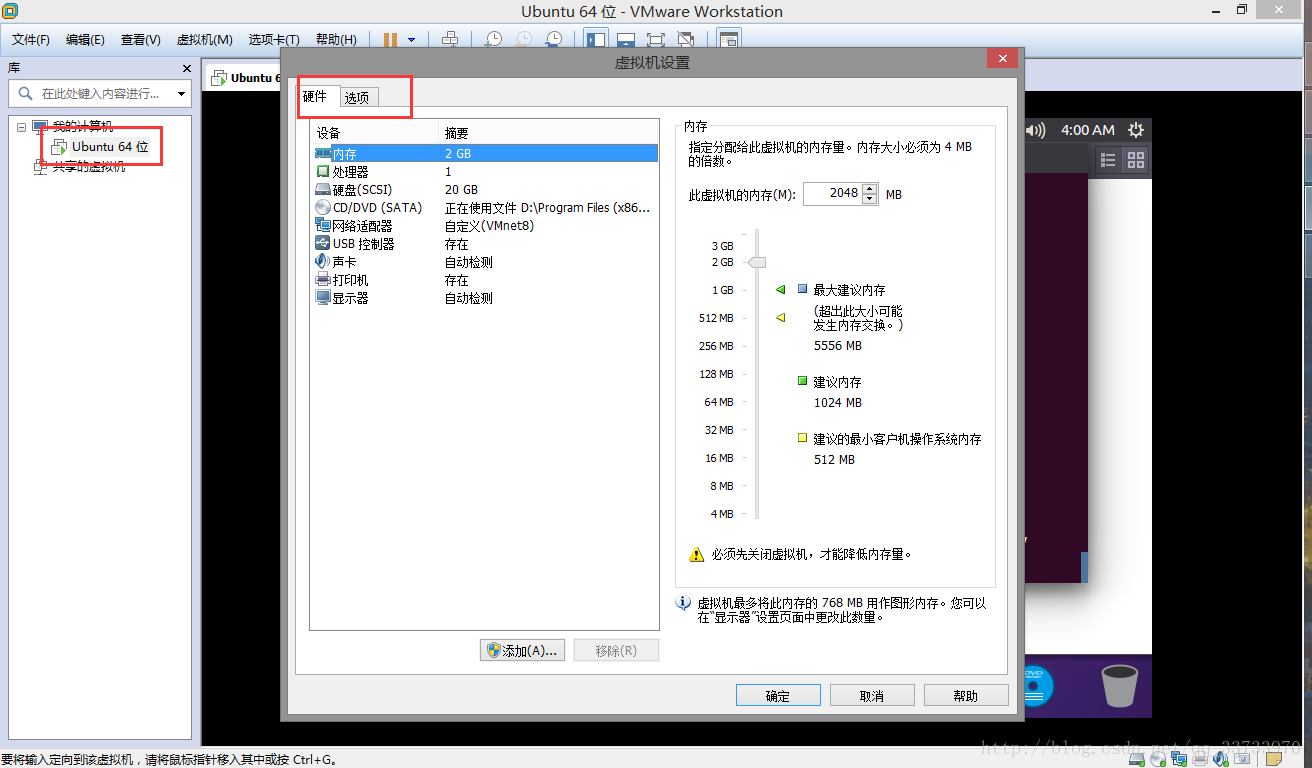Click the yellow minimum memory triangle marker
The width and height of the screenshot is (1312, 768).
coord(781,317)
